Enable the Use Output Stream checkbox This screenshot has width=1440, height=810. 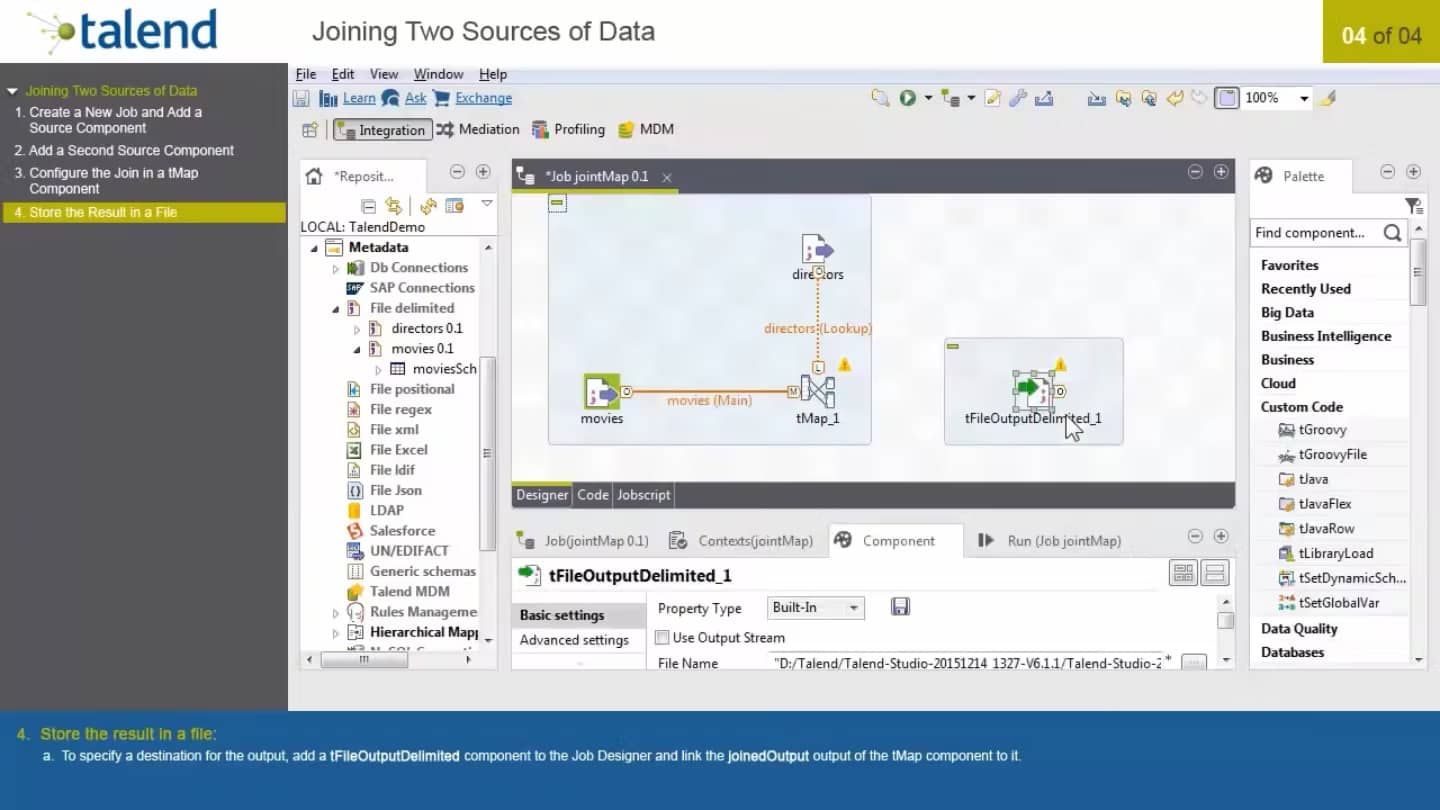click(662, 637)
